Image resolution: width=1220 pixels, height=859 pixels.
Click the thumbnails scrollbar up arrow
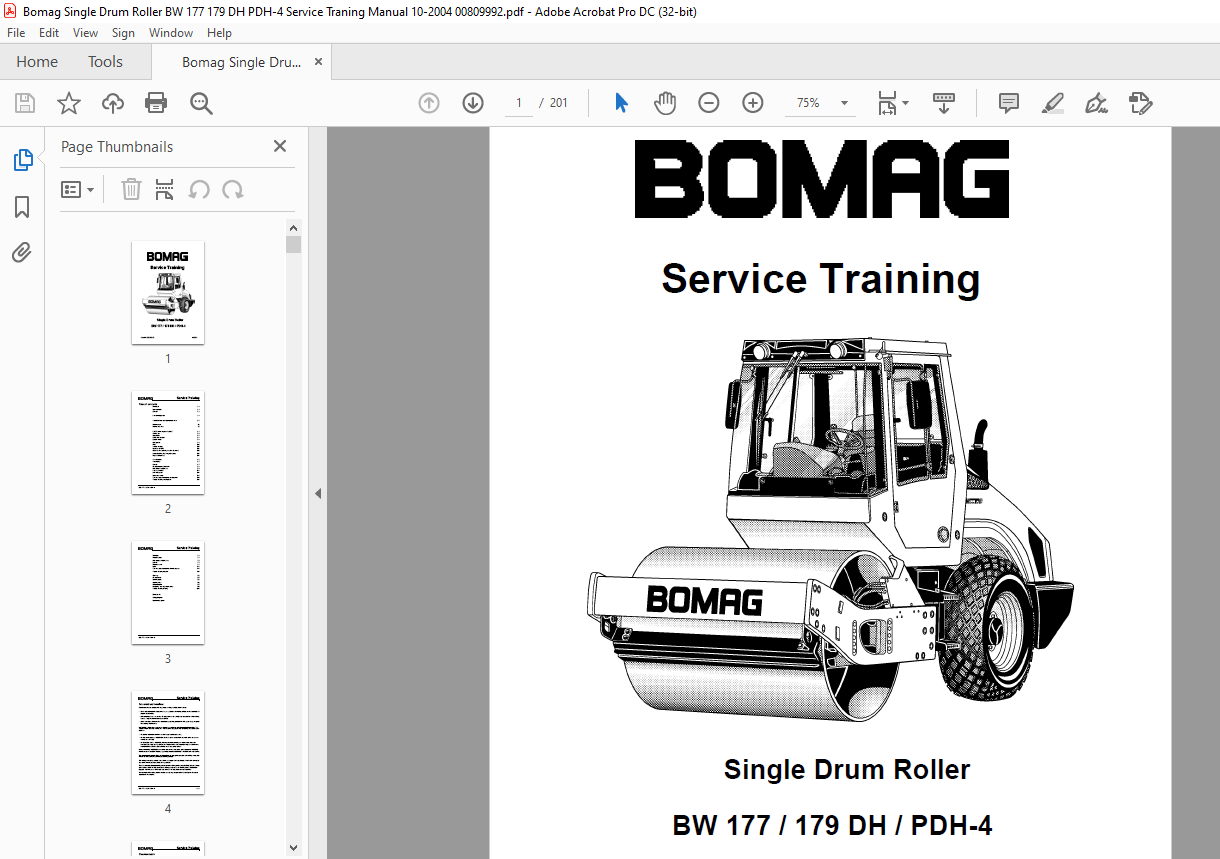coord(293,227)
